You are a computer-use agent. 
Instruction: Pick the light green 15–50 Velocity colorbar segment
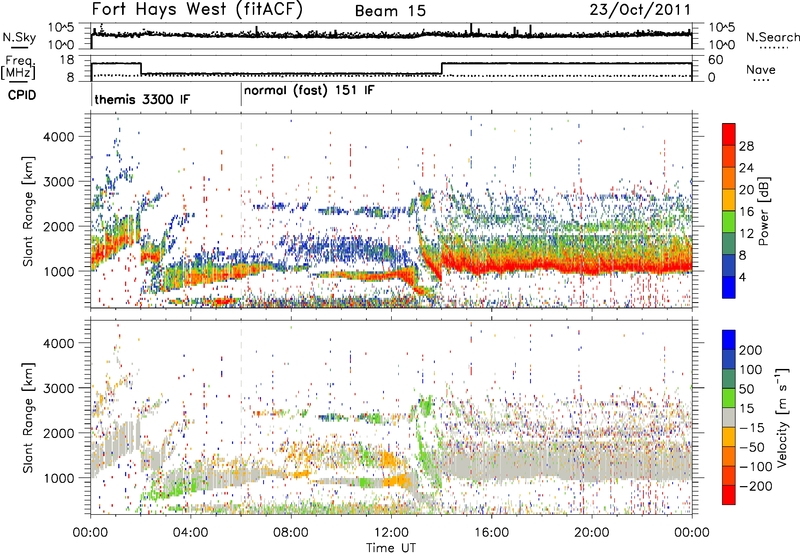(x=729, y=398)
